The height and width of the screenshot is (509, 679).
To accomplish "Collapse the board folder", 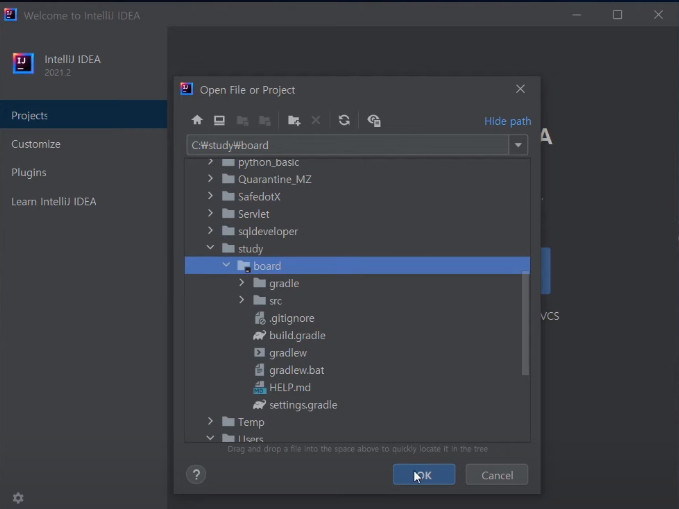I will [x=226, y=265].
